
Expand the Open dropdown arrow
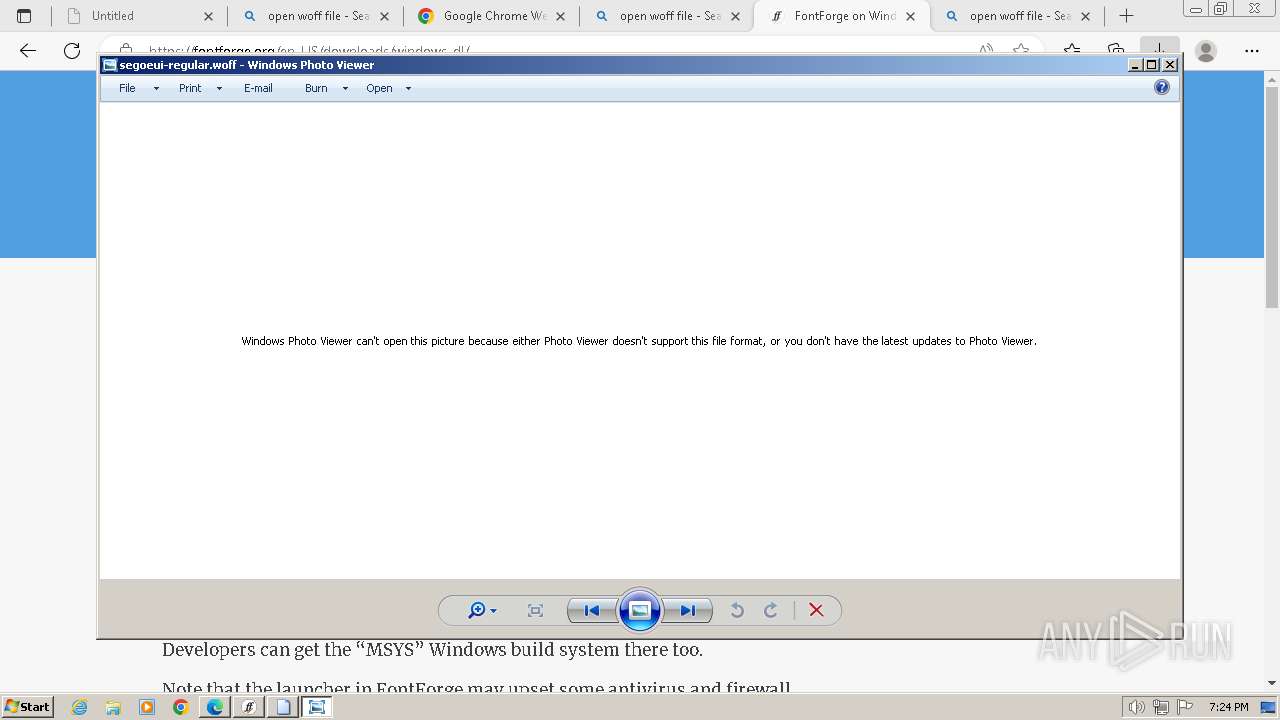click(x=408, y=89)
